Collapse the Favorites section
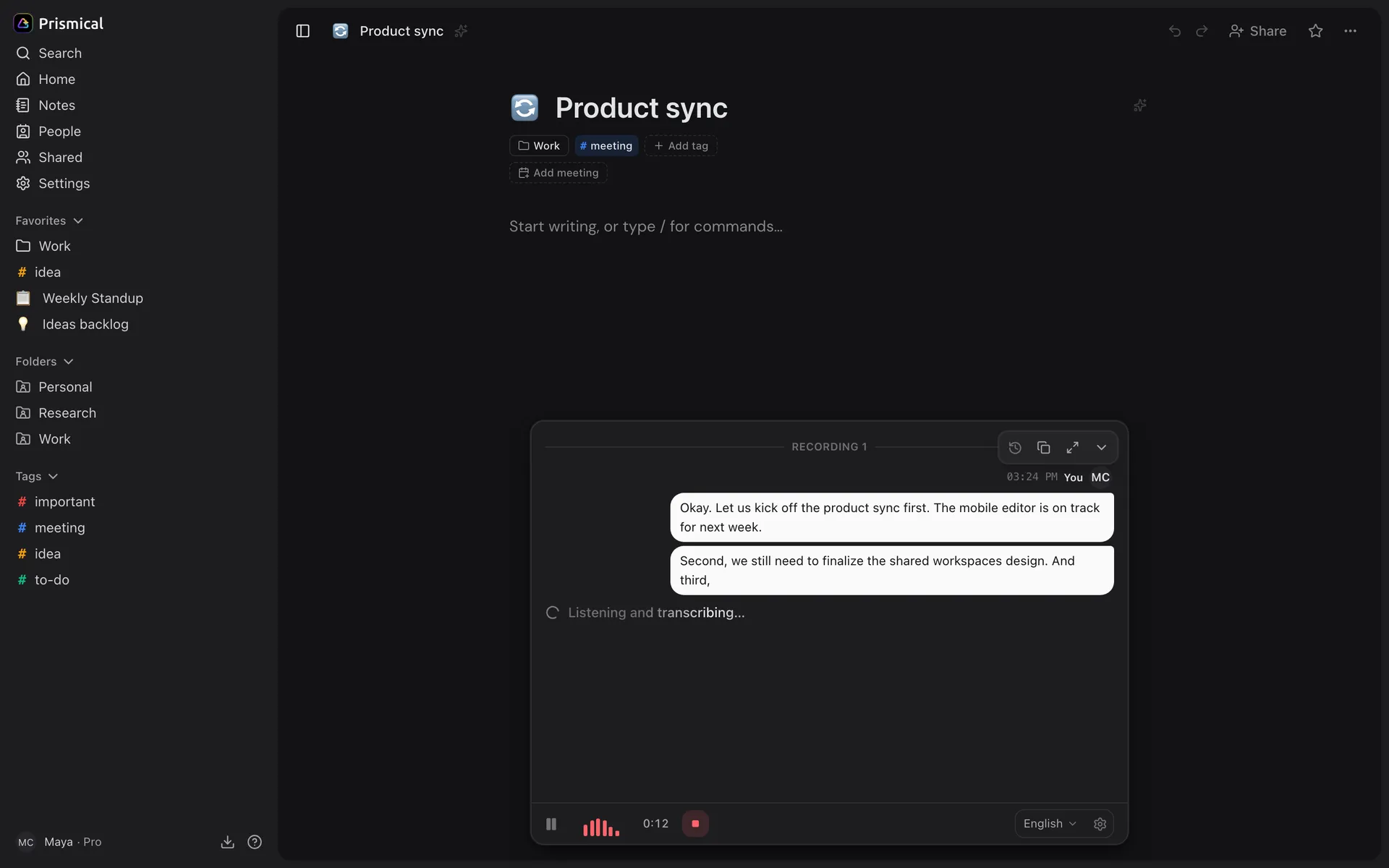This screenshot has width=1389, height=868. point(49,221)
